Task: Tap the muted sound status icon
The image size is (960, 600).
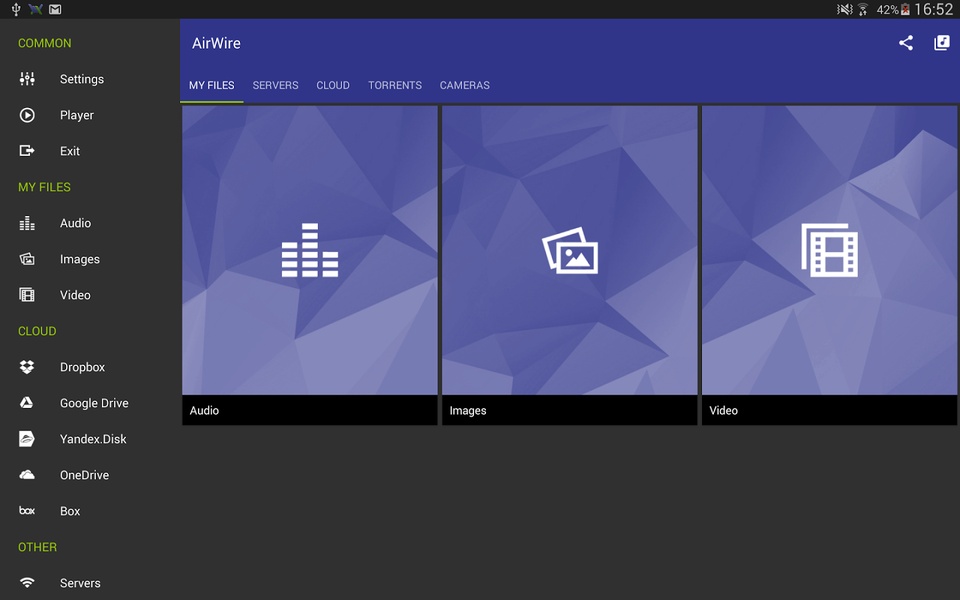Action: (x=845, y=9)
